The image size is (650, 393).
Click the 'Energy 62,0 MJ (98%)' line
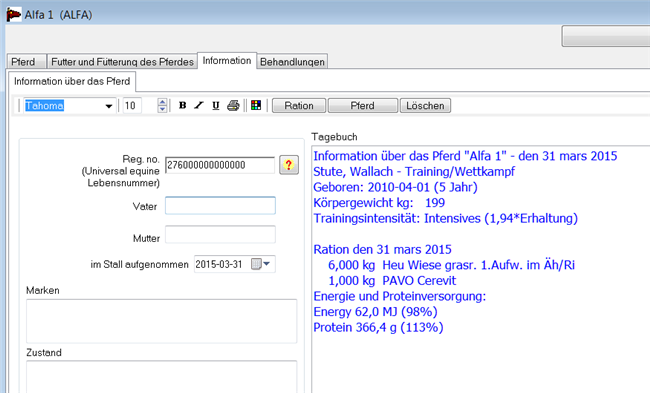[375, 312]
